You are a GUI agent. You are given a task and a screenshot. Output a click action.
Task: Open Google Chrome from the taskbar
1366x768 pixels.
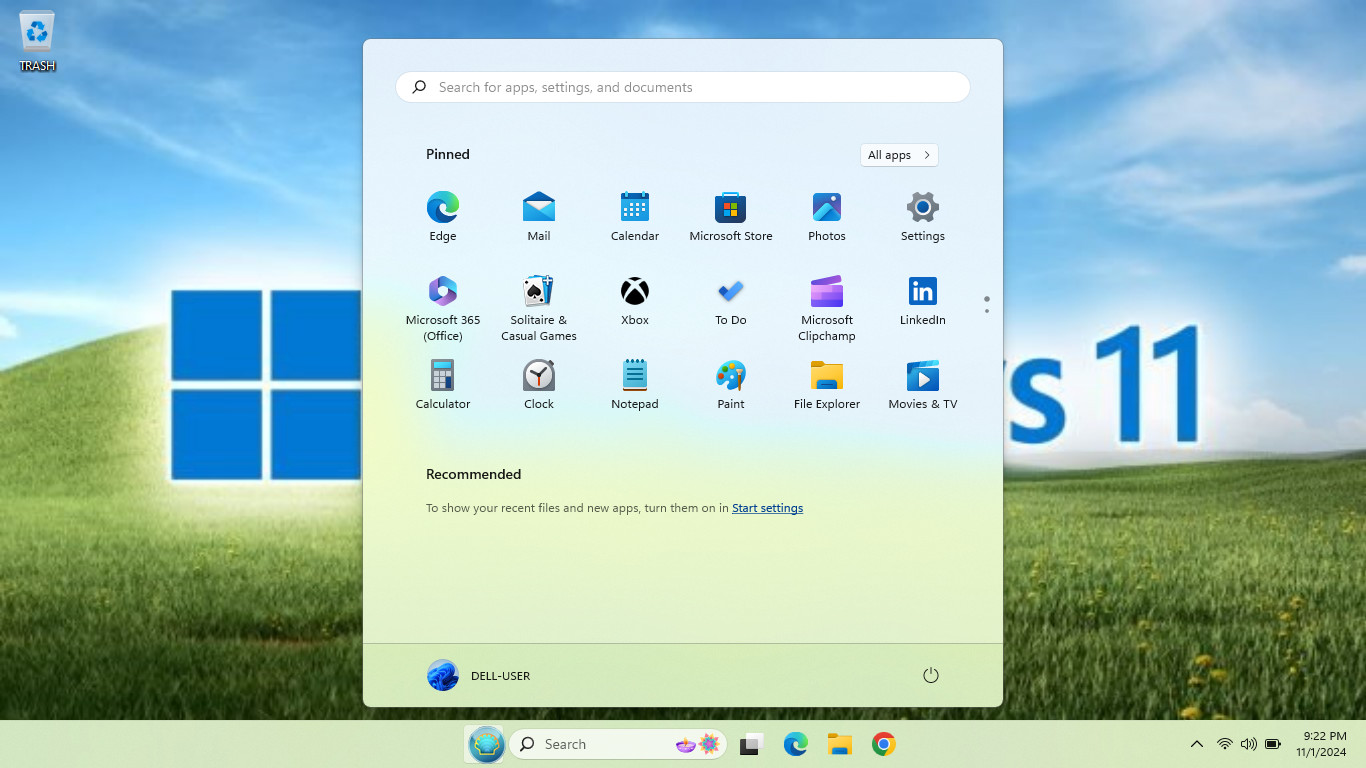[883, 744]
